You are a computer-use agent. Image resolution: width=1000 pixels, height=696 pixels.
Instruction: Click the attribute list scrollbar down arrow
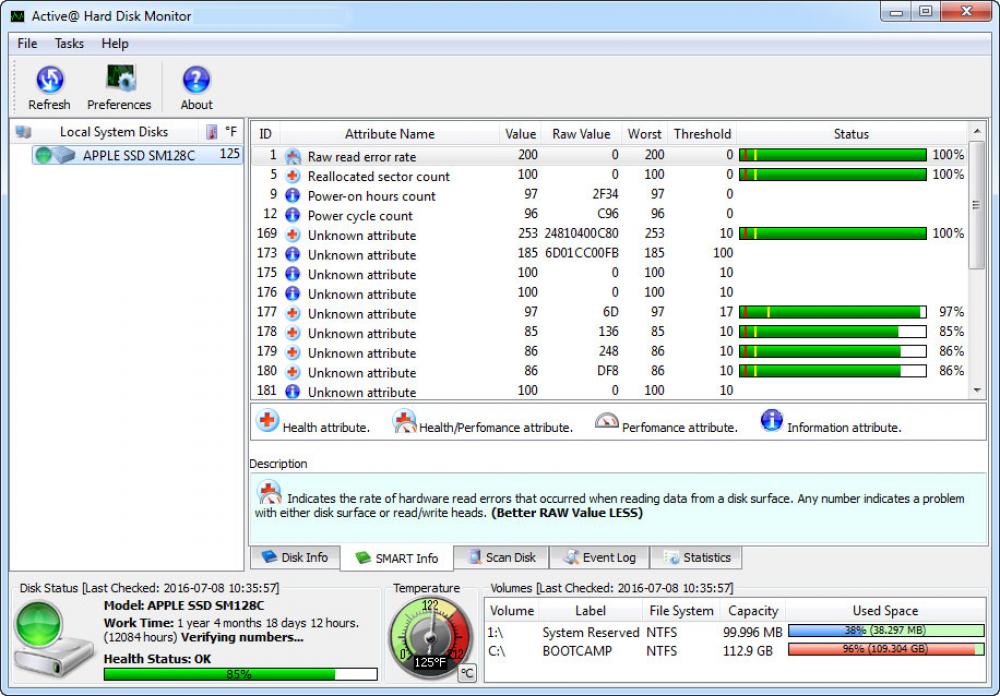(978, 391)
